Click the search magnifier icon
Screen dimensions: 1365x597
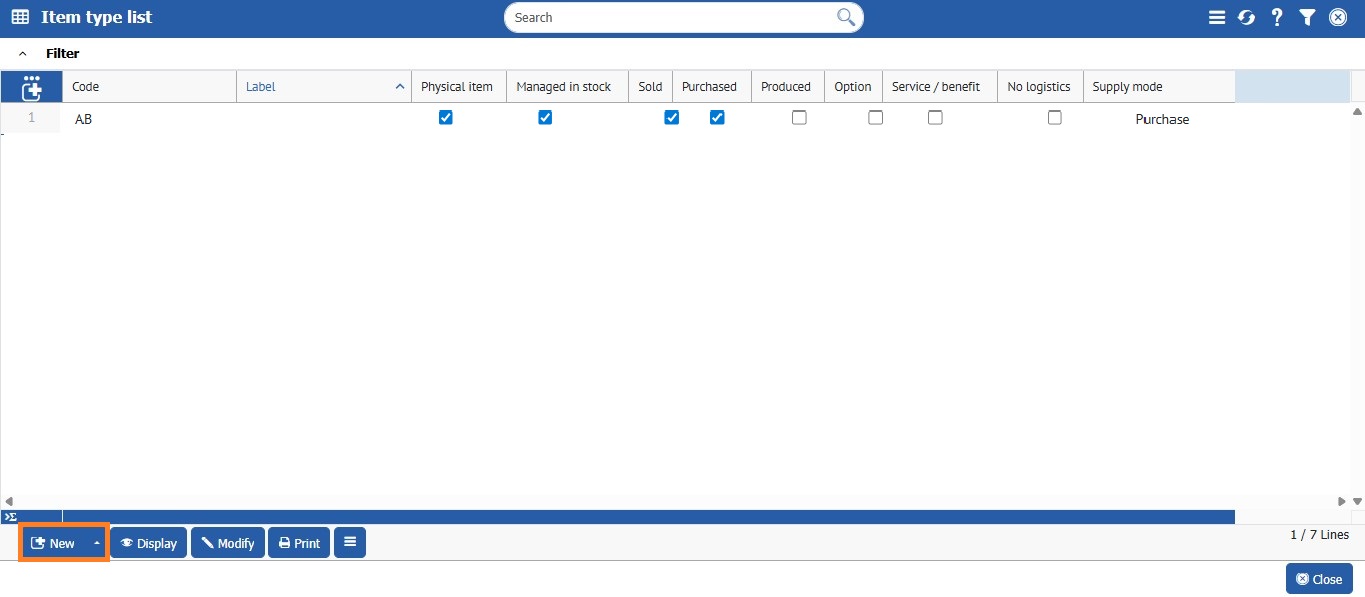[846, 17]
